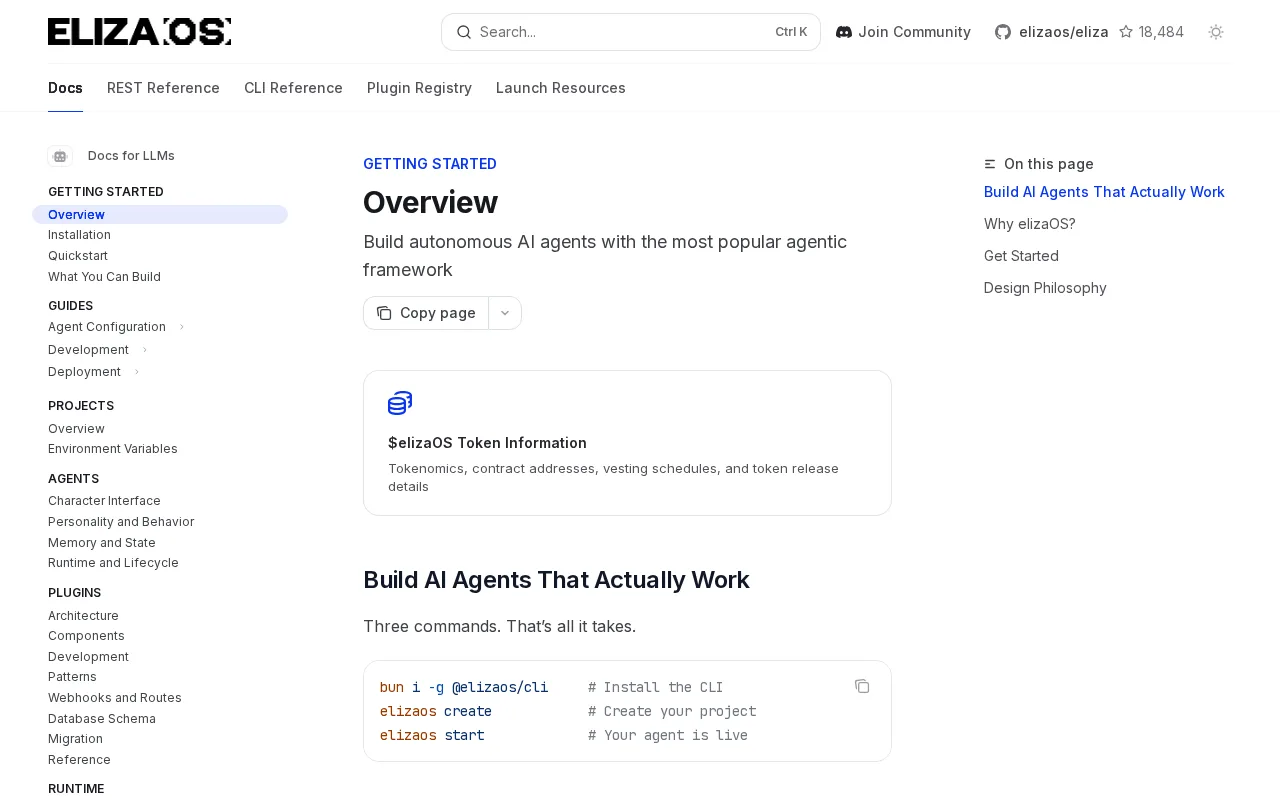Open Development under Plugins

(x=88, y=657)
